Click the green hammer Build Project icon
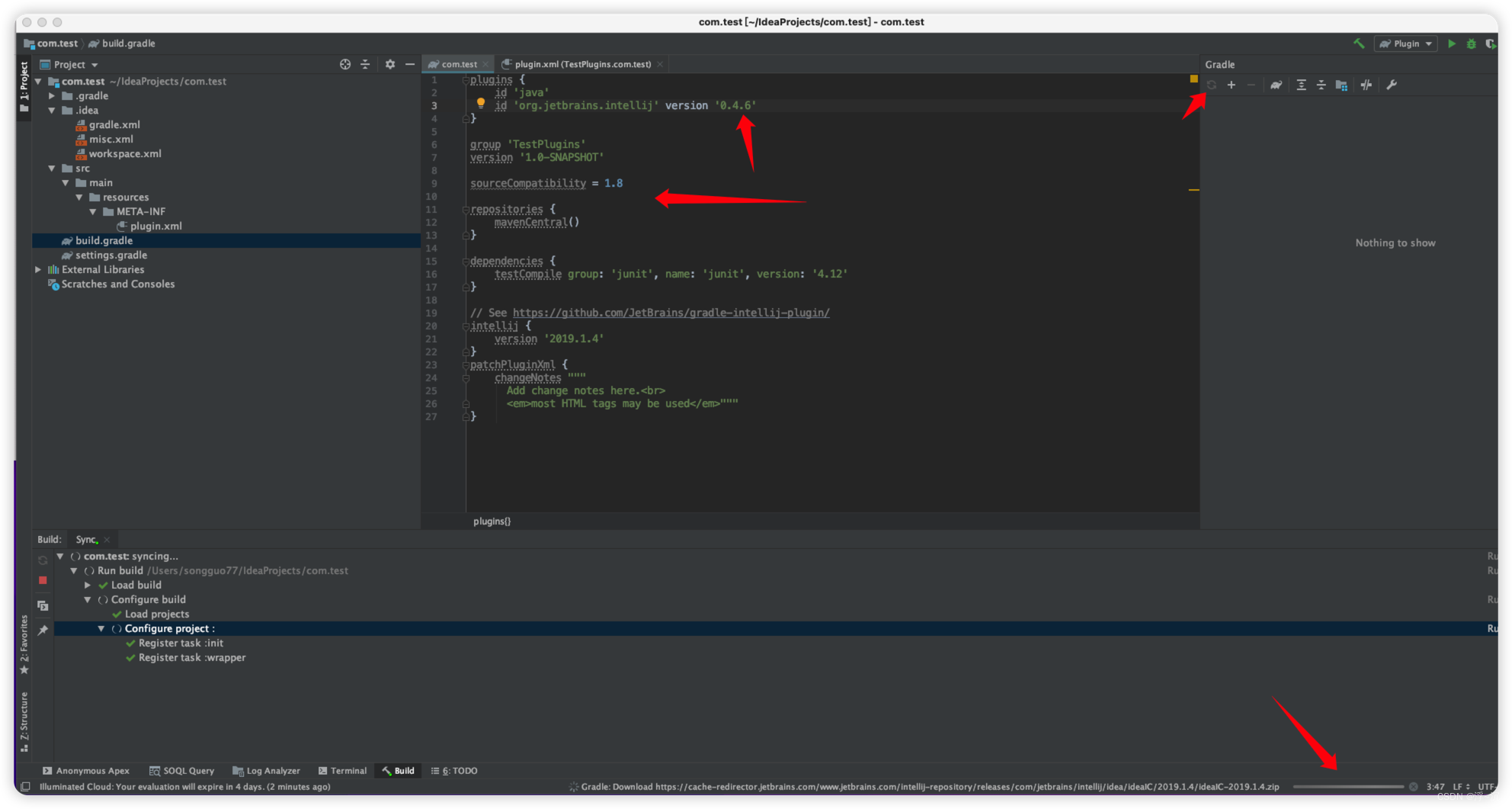The image size is (1512, 809). point(1358,43)
